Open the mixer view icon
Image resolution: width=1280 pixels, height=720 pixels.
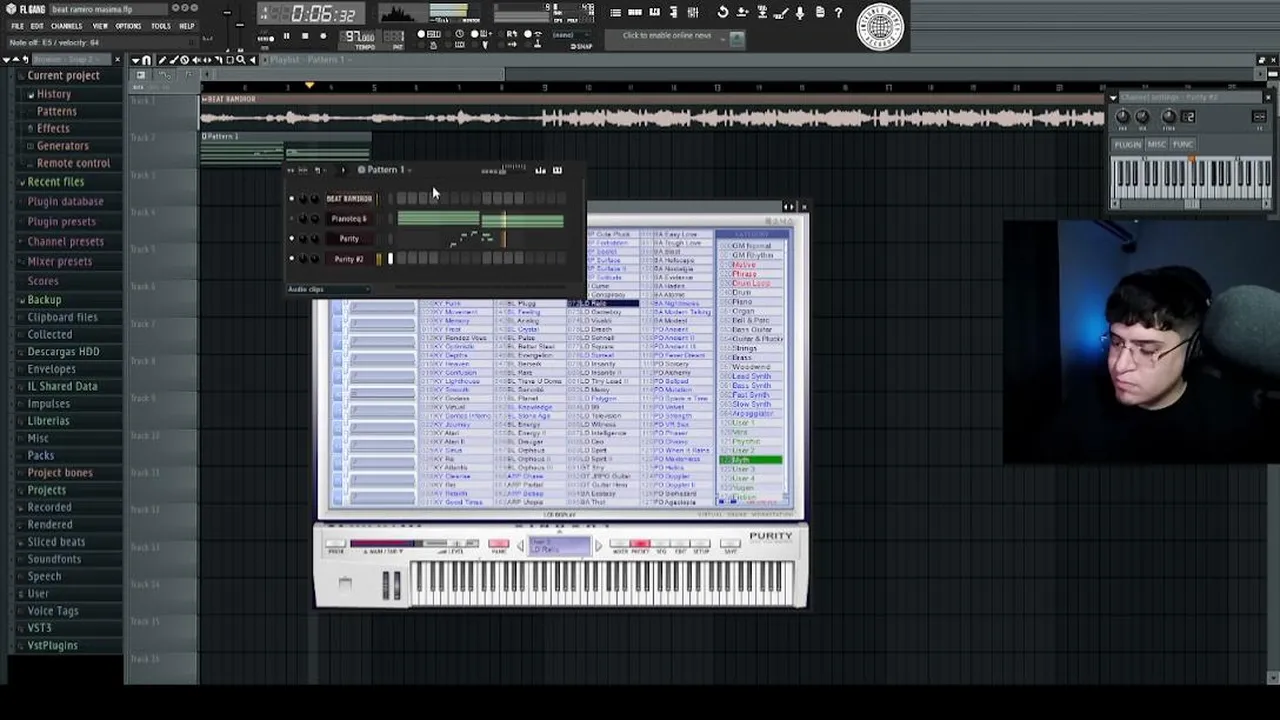click(694, 13)
